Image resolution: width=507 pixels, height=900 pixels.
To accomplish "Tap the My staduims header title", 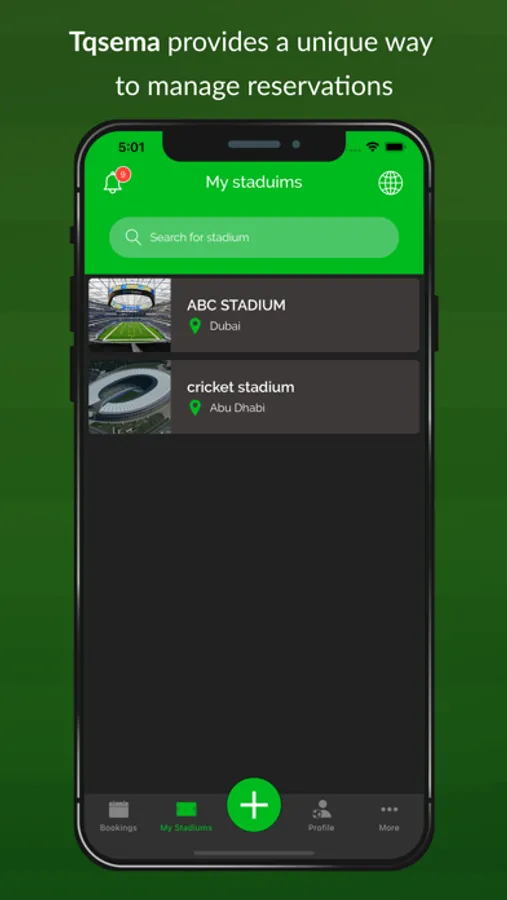I will (254, 183).
